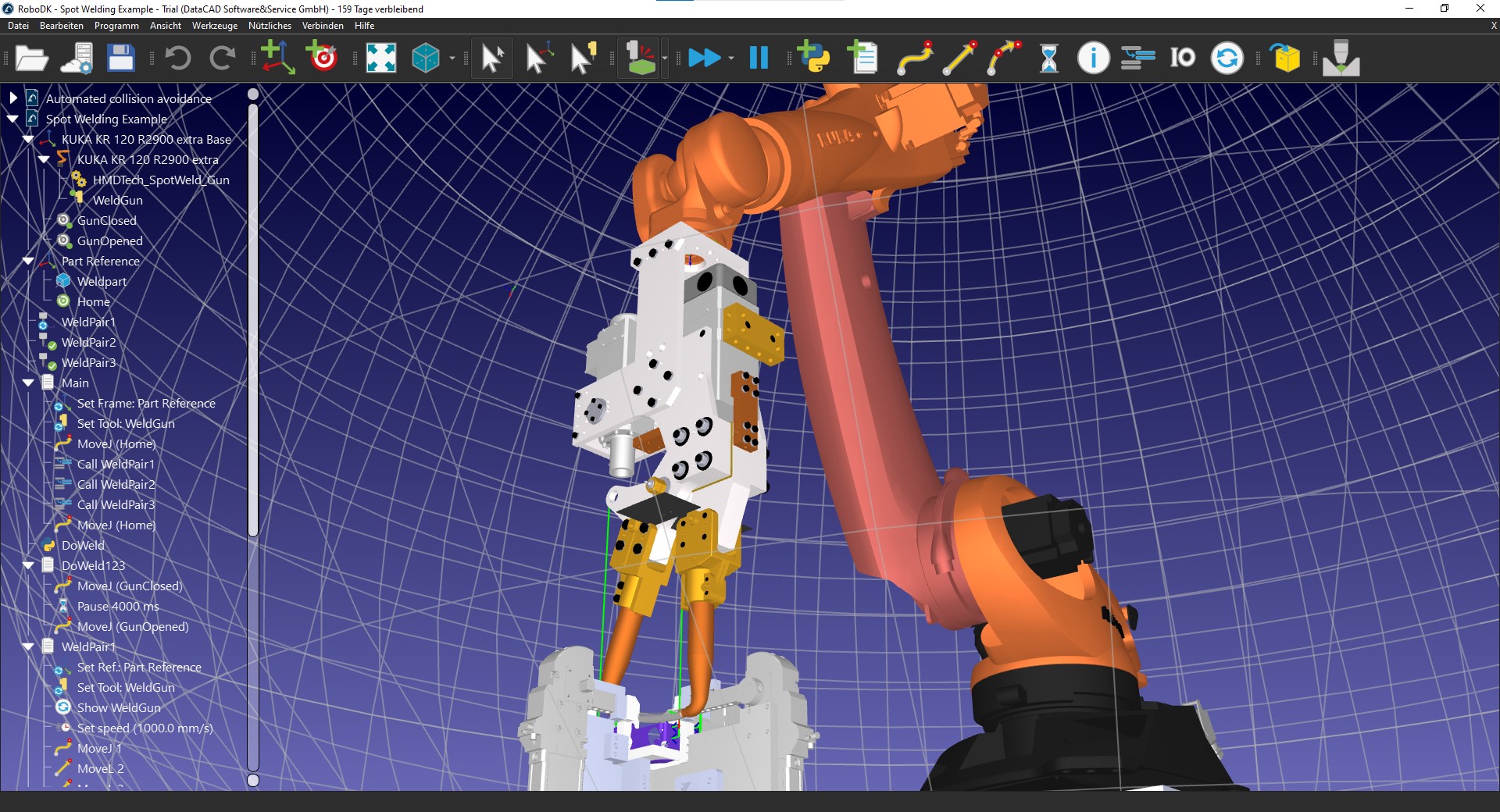The width and height of the screenshot is (1500, 812).
Task: Add a new target
Action: point(322,58)
